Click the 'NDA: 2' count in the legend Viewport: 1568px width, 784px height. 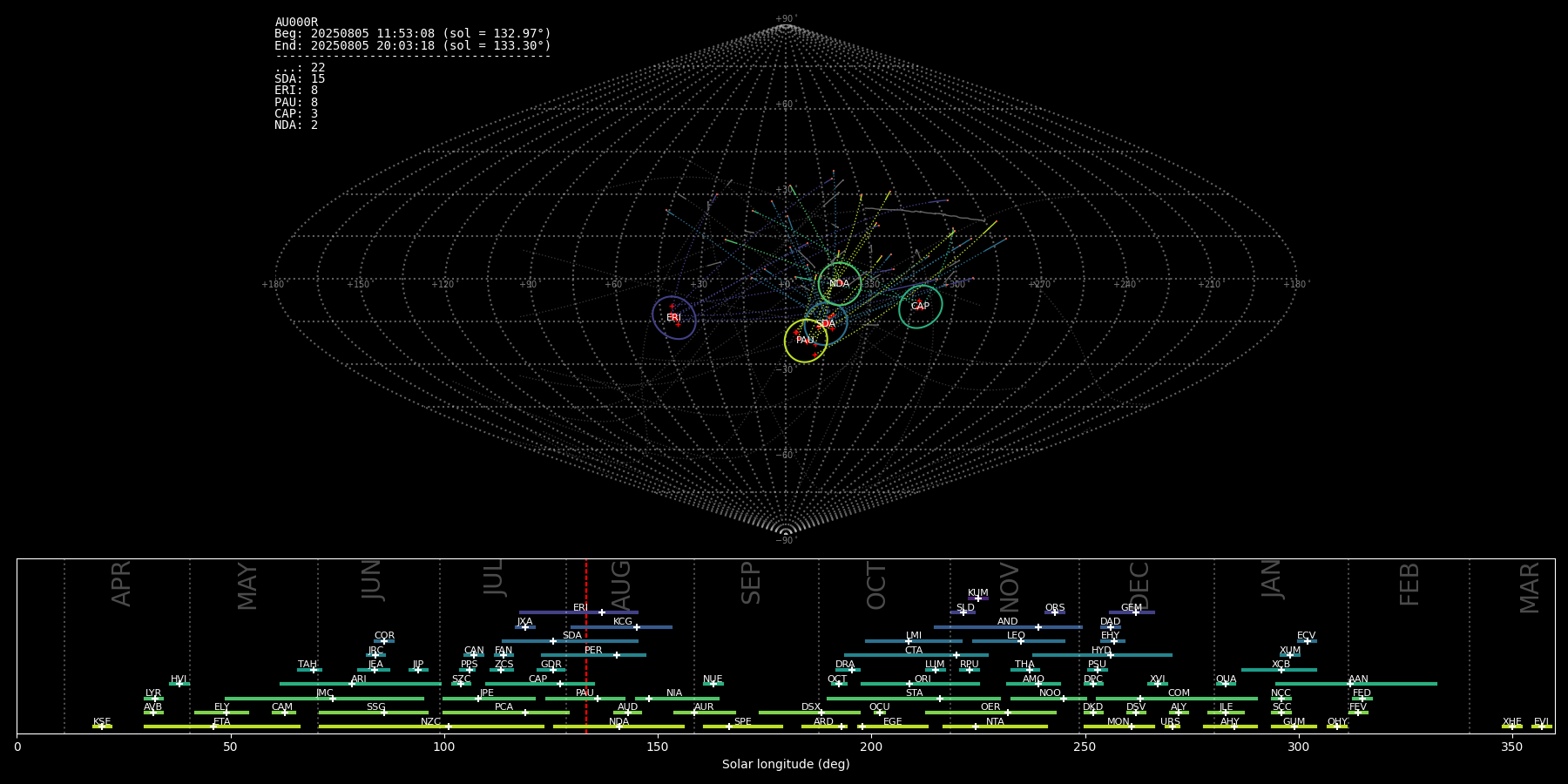pos(296,125)
